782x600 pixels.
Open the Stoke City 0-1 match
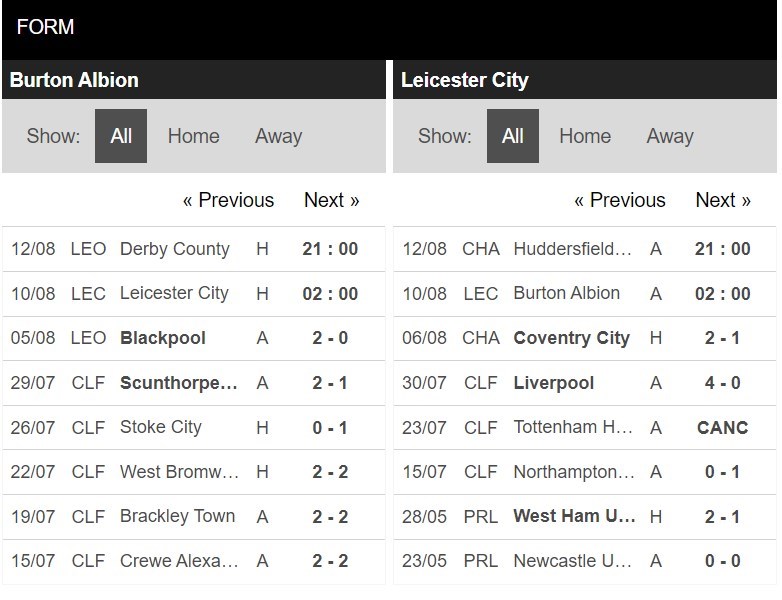pyautogui.click(x=194, y=427)
